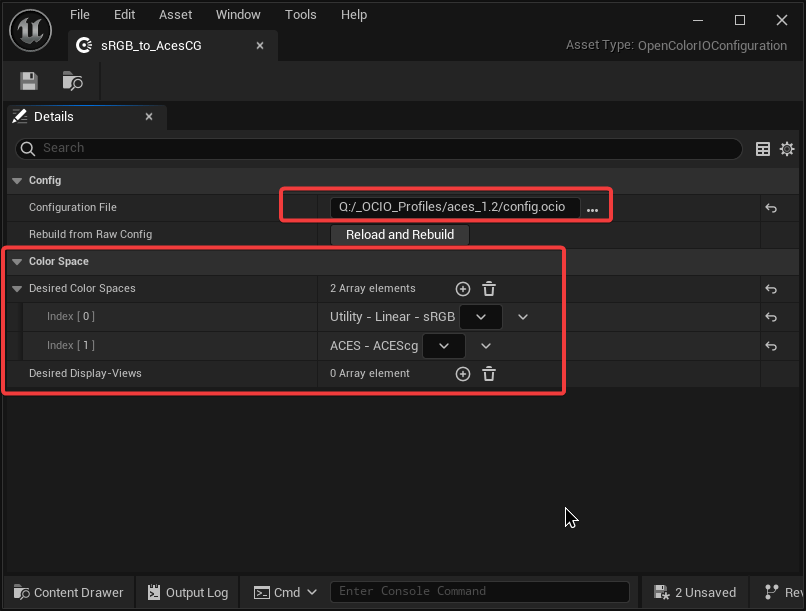This screenshot has width=806, height=611.
Task: Open the Tools menu
Action: pyautogui.click(x=301, y=14)
